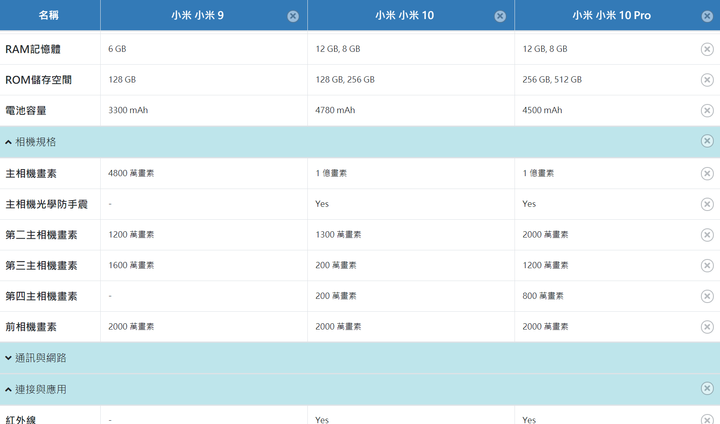Open the 小米 小米 9 header link
Image resolution: width=720 pixels, height=424 pixels.
(197, 16)
